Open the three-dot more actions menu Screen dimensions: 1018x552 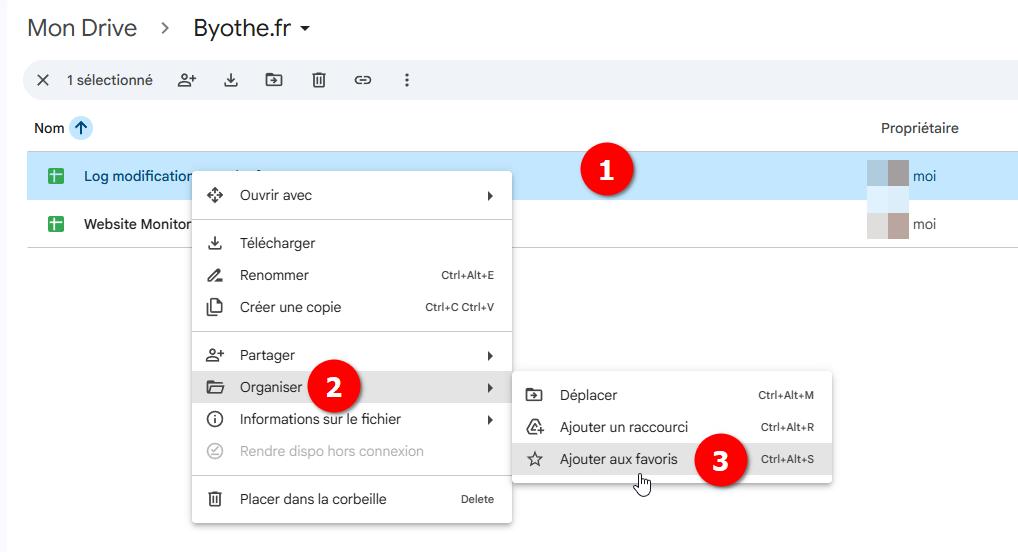(x=407, y=80)
